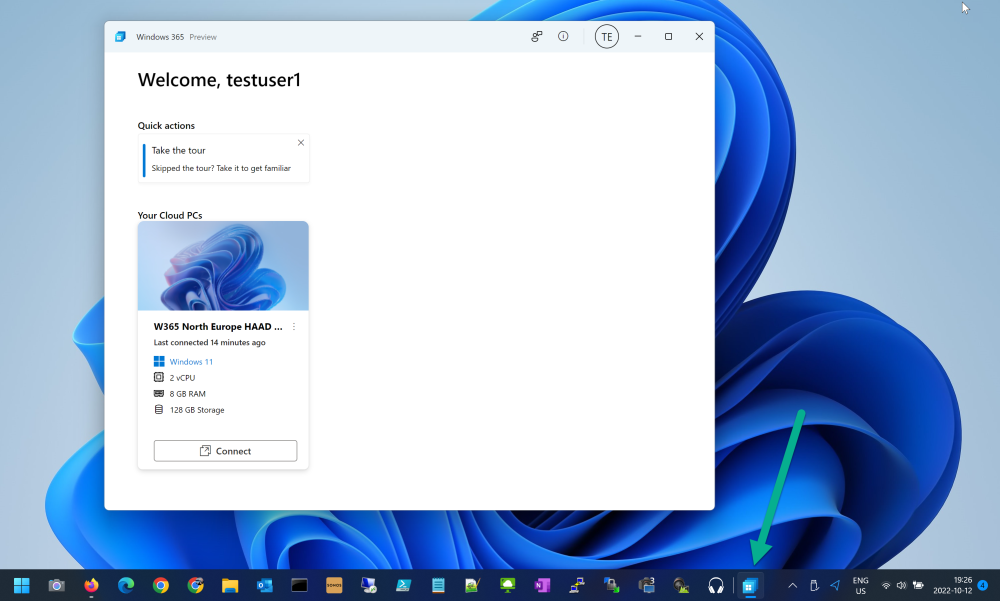Click the '8 GB RAM' spec text
Image resolution: width=1000 pixels, height=601 pixels.
click(188, 394)
